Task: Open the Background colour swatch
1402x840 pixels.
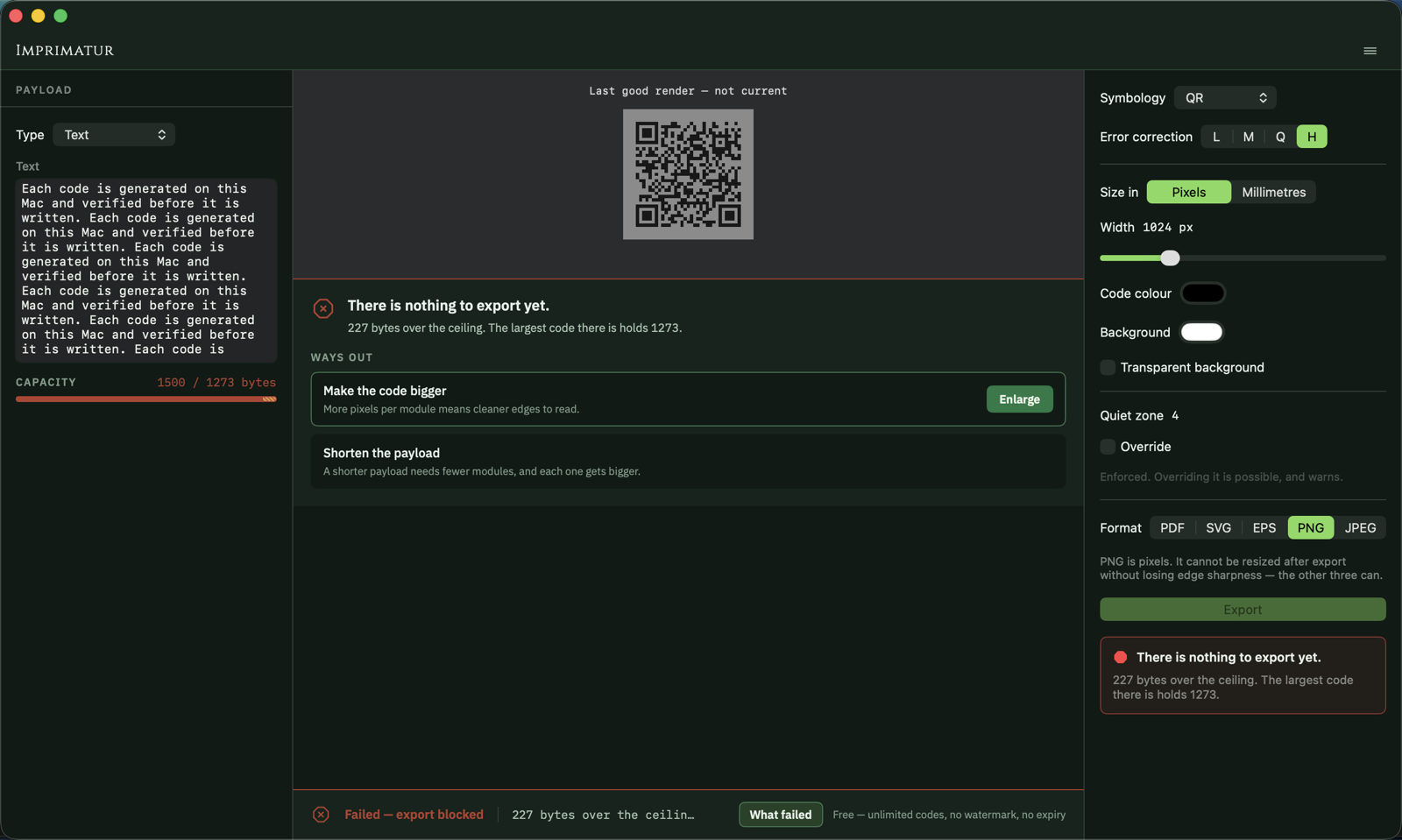Action: [x=1201, y=332]
